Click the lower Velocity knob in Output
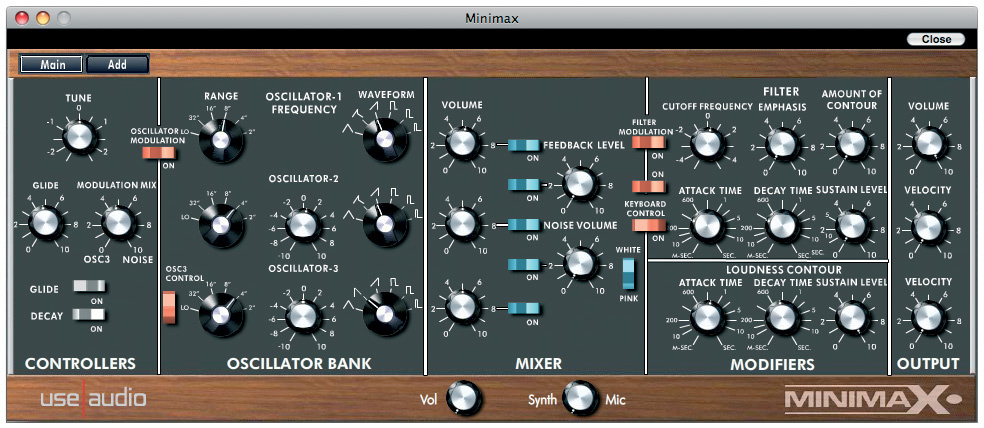Screen dimensions: 984x428 pyautogui.click(x=931, y=317)
